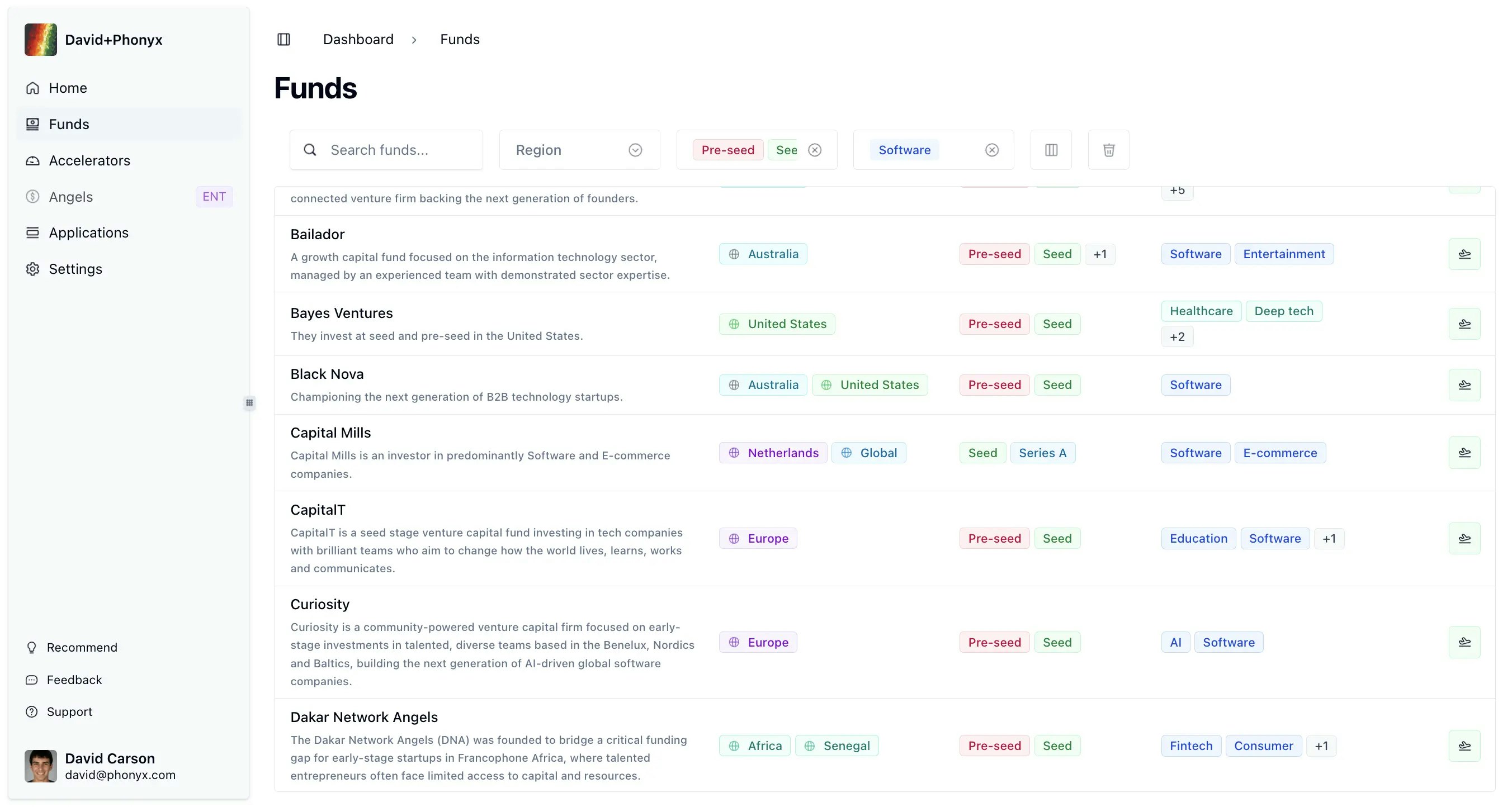Click the apply icon for Curiosity
This screenshot has height=807, width=1512.
(x=1464, y=642)
